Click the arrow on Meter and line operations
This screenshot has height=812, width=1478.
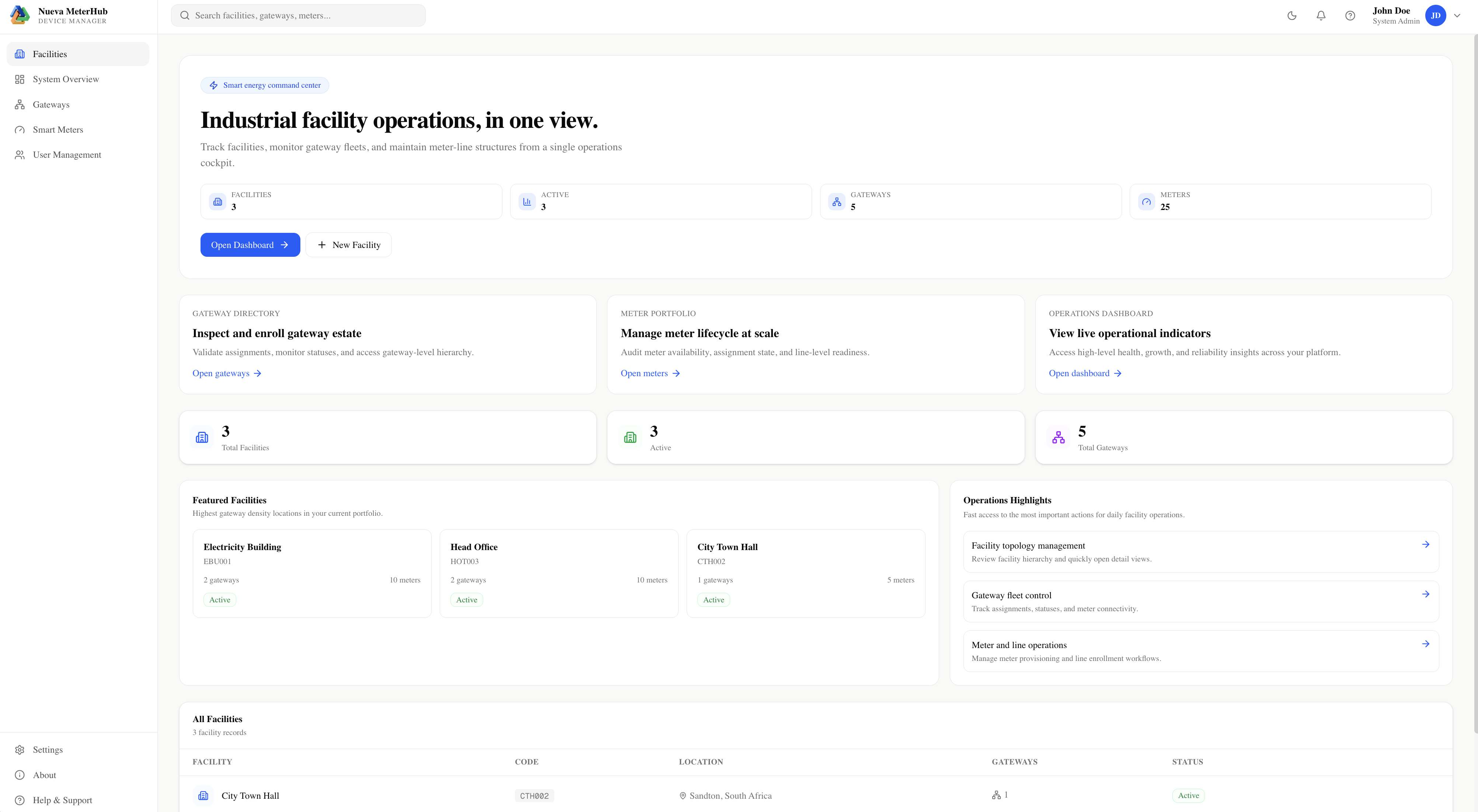coord(1426,644)
